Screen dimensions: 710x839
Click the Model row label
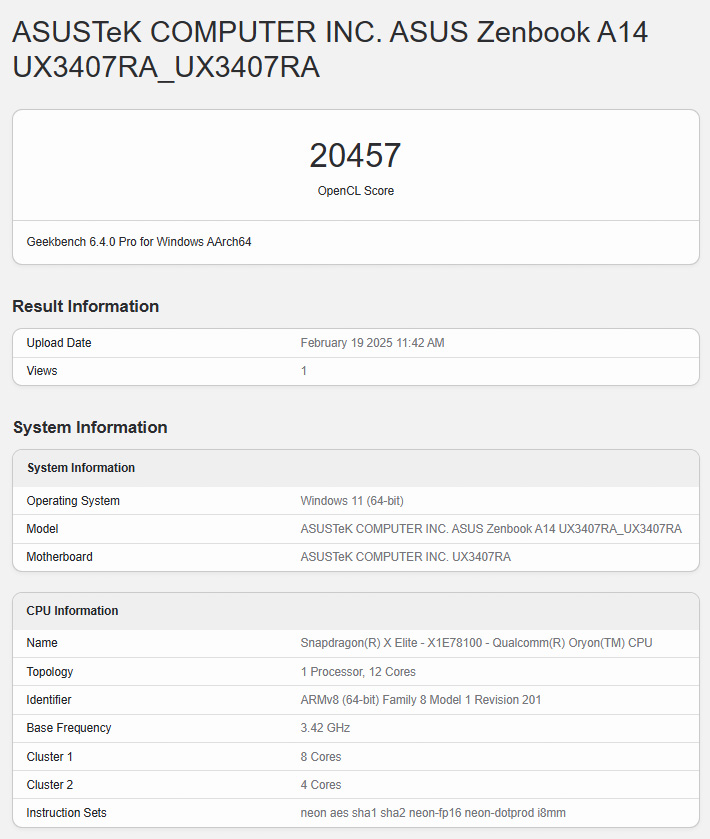point(42,529)
